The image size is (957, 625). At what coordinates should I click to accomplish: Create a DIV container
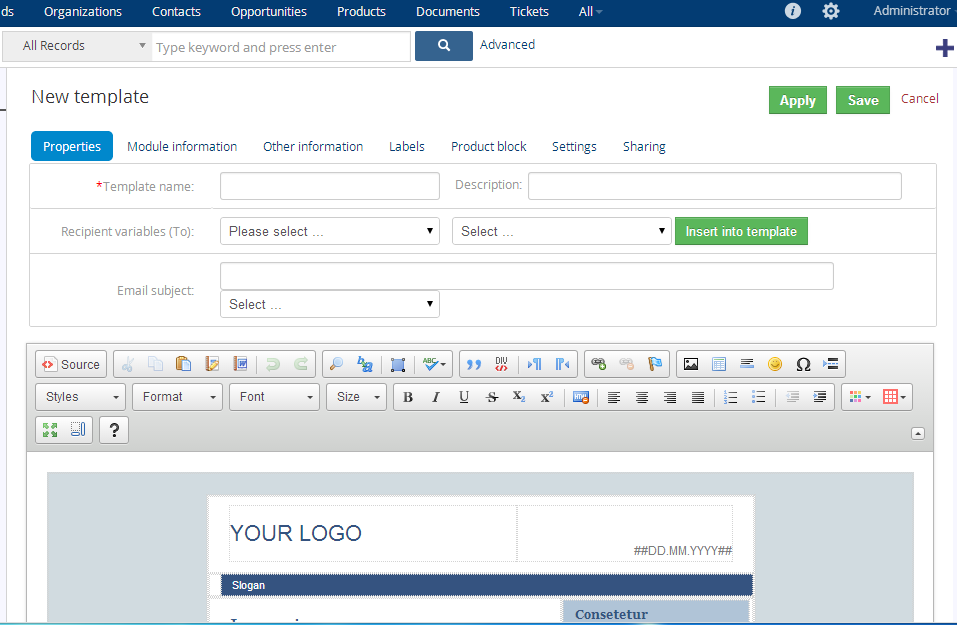[501, 364]
